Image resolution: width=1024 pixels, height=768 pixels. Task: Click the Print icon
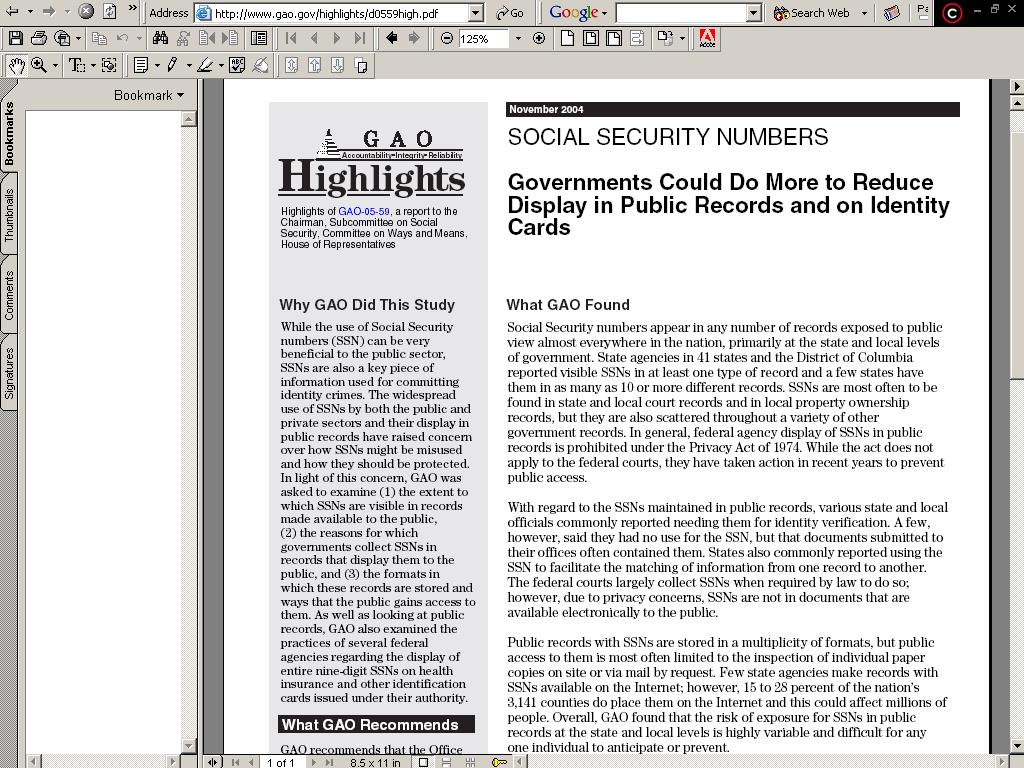click(39, 39)
